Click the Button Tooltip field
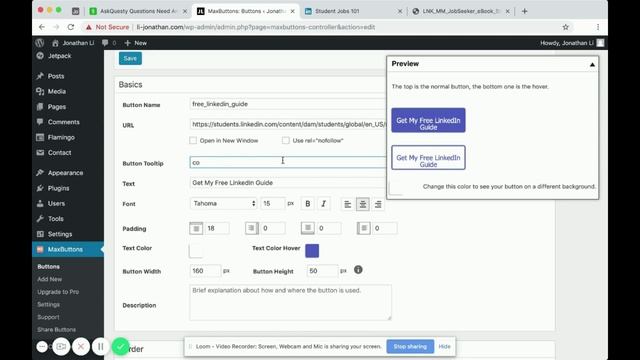 (288, 162)
